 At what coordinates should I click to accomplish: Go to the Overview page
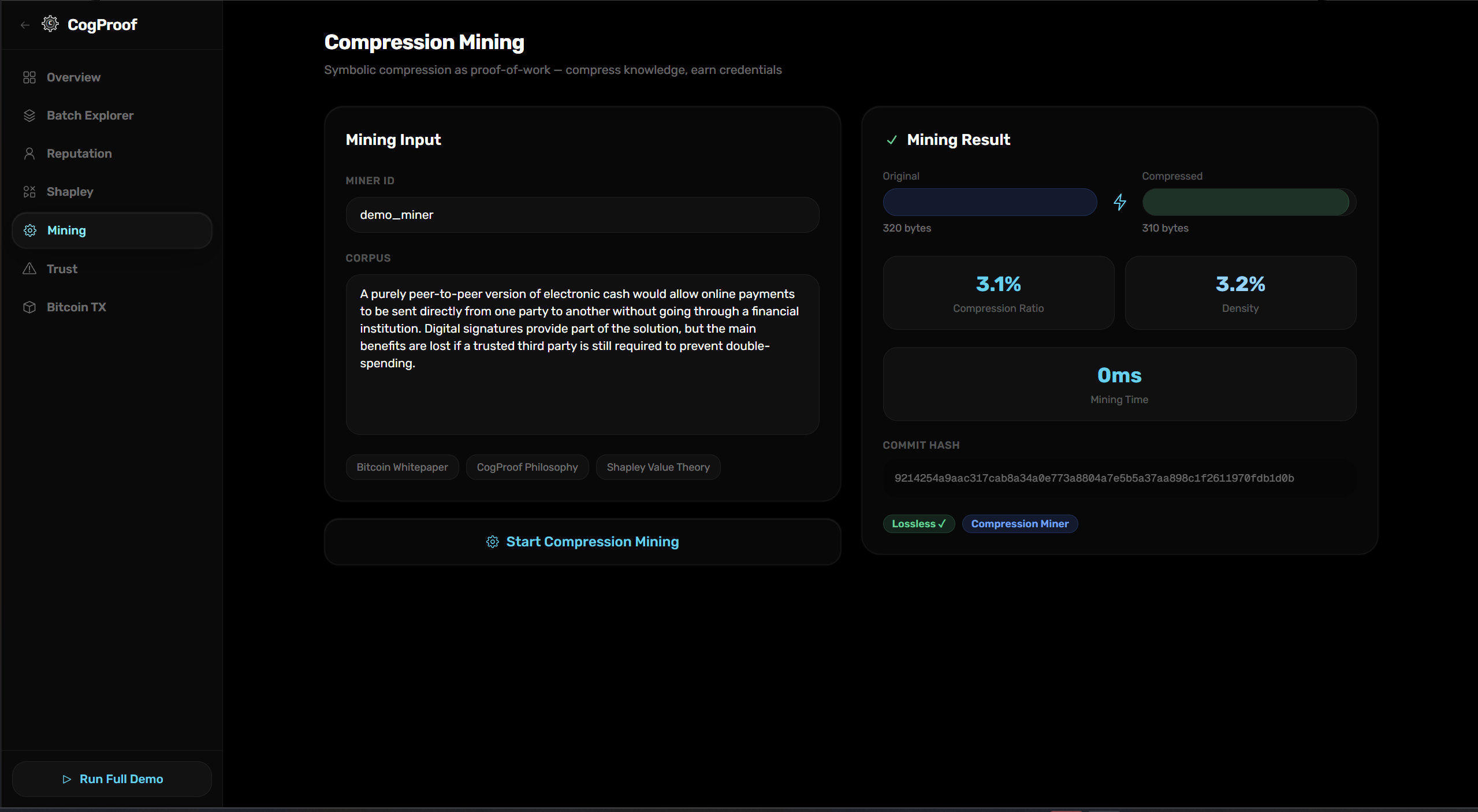coord(73,77)
